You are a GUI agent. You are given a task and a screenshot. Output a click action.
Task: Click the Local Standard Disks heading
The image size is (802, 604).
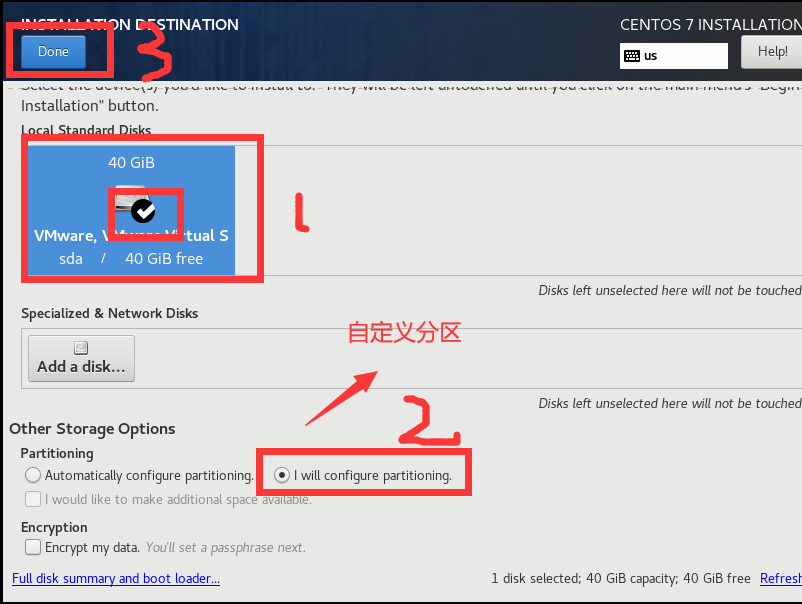pos(86,130)
